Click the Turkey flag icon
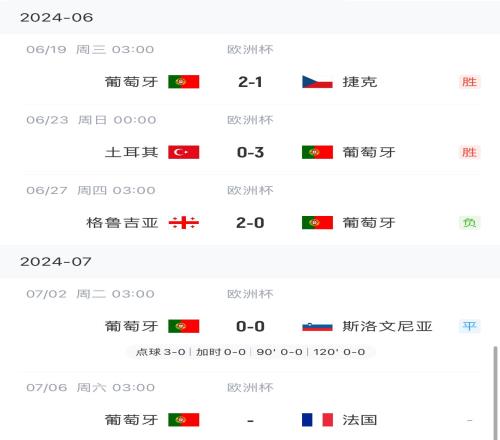Image resolution: width=500 pixels, height=440 pixels. pyautogui.click(x=184, y=152)
